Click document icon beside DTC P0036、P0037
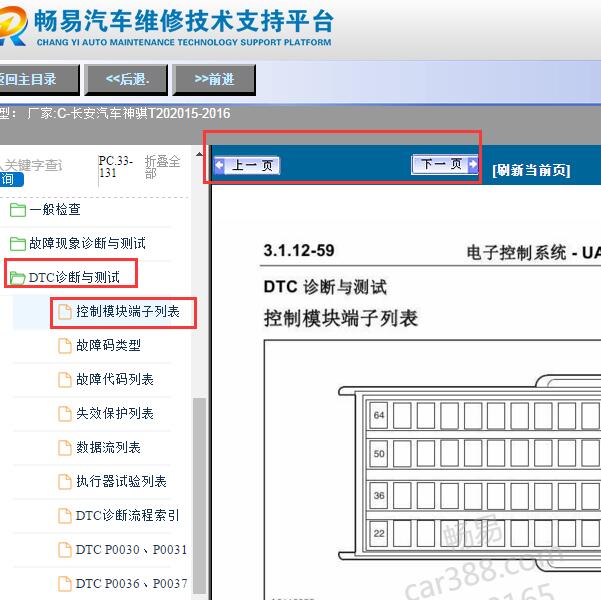The height and width of the screenshot is (600, 601). (65, 584)
